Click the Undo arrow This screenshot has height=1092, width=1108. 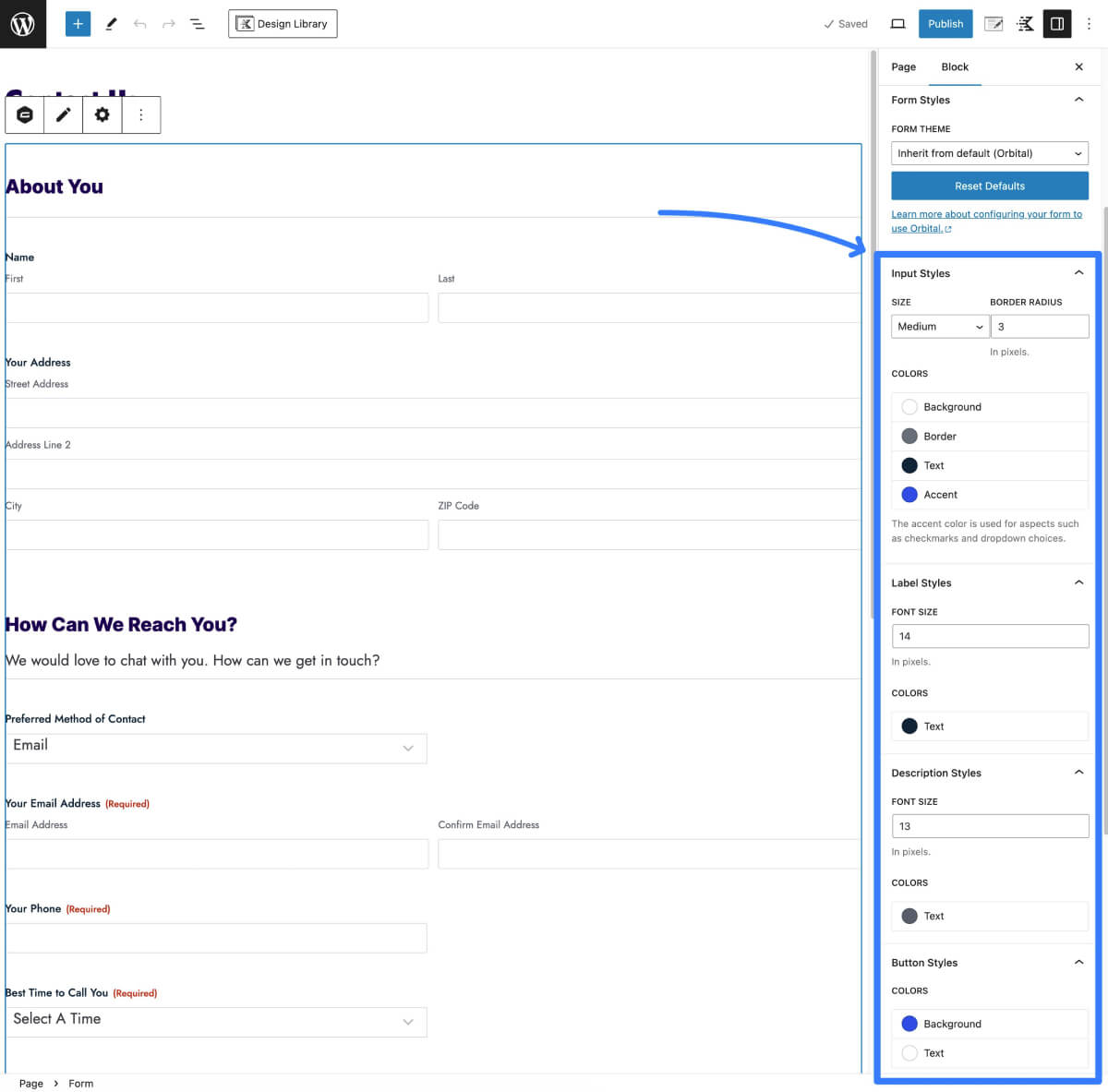(x=139, y=24)
